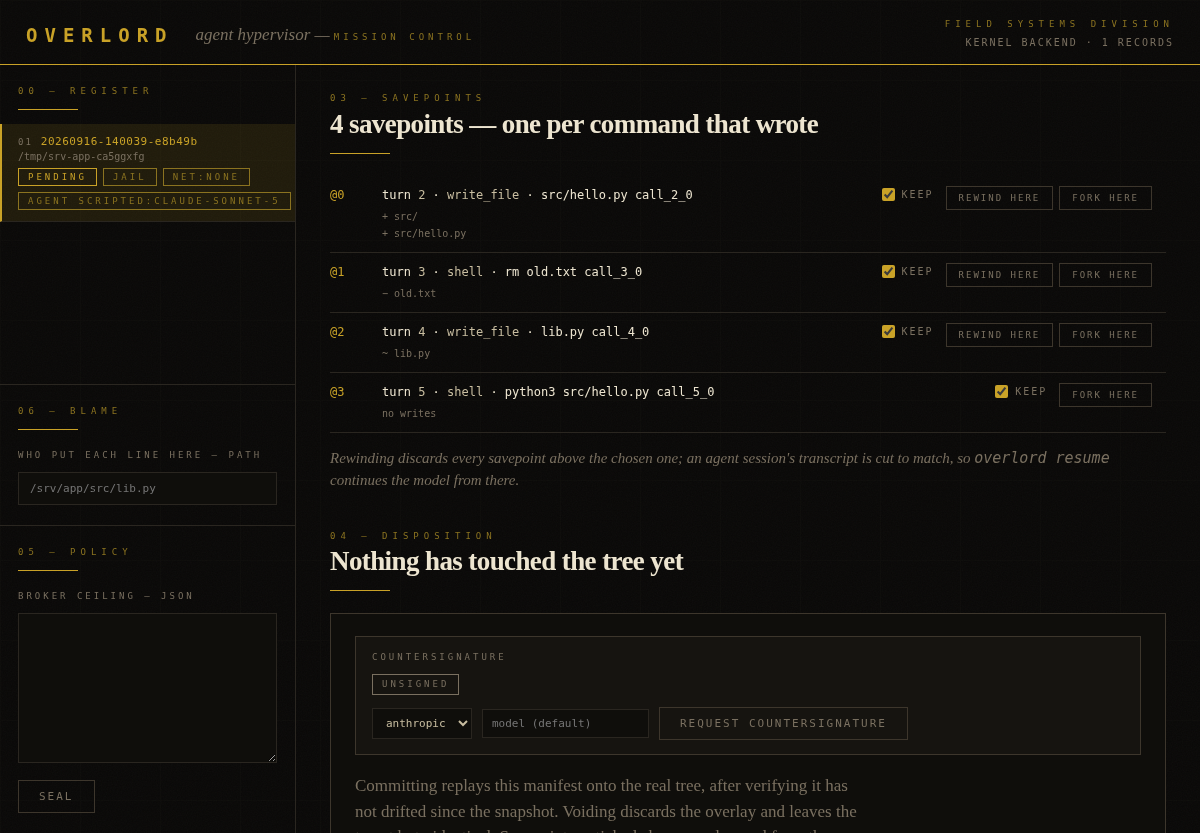The image size is (1200, 833).
Task: Click the '+ src/' directory entry under turn 2
Action: (x=400, y=216)
